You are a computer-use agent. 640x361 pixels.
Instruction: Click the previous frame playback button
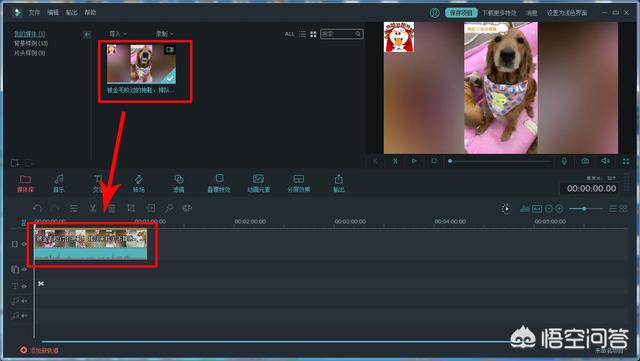[x=375, y=161]
